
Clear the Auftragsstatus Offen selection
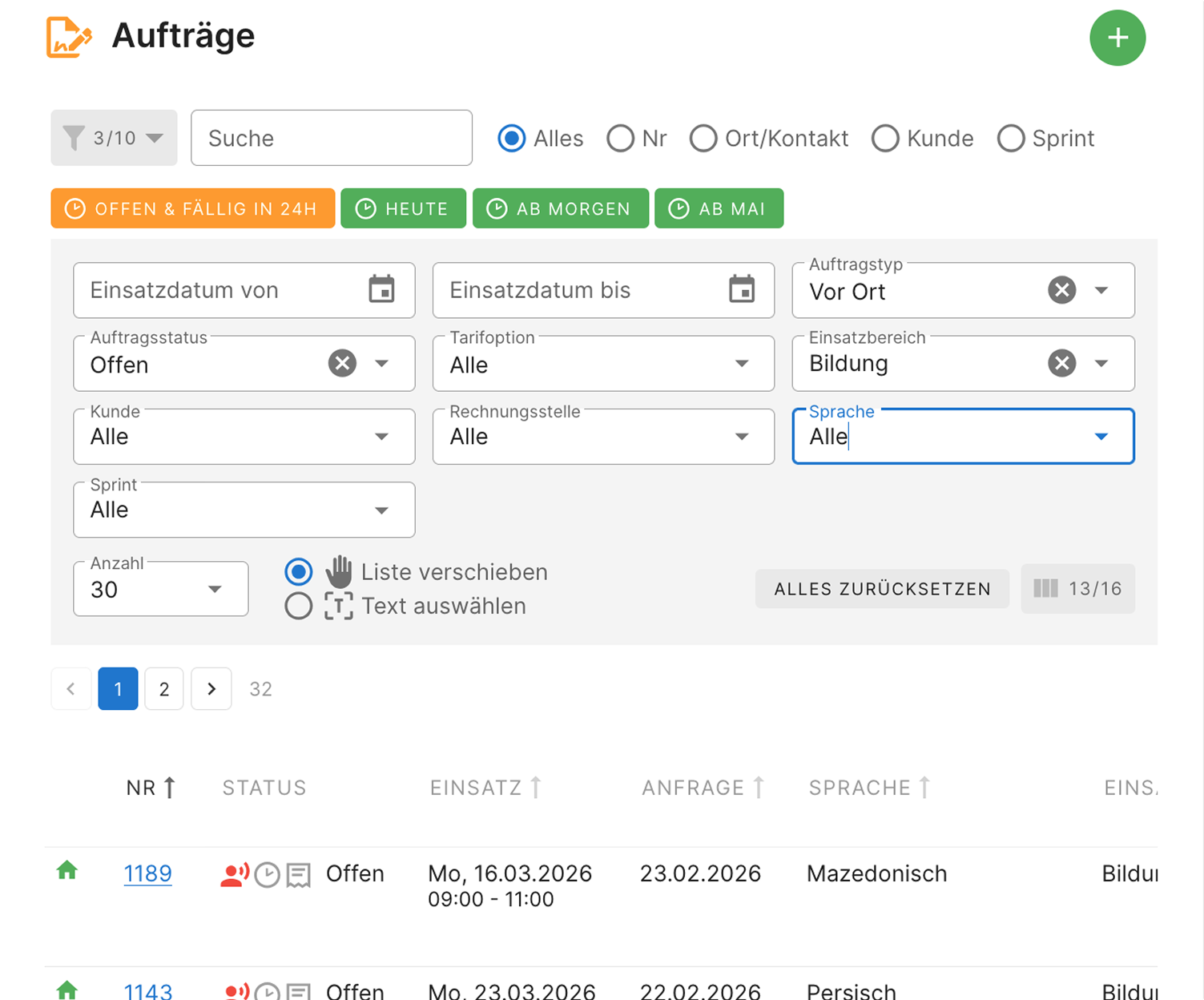click(342, 363)
